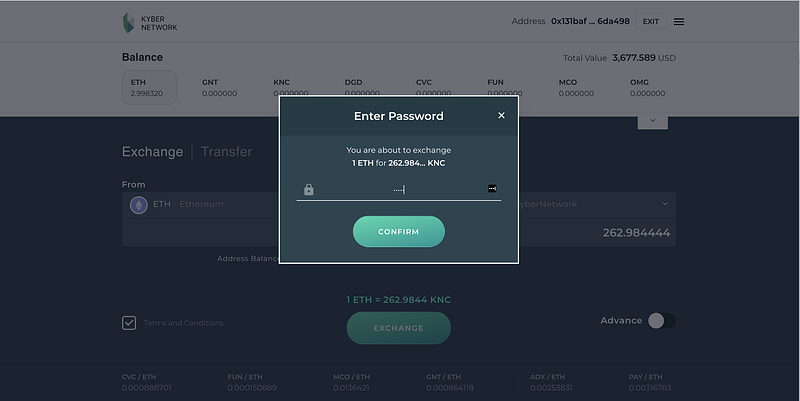Viewport: 800px width, 401px height.
Task: Open the hamburger menu icon
Action: (679, 21)
